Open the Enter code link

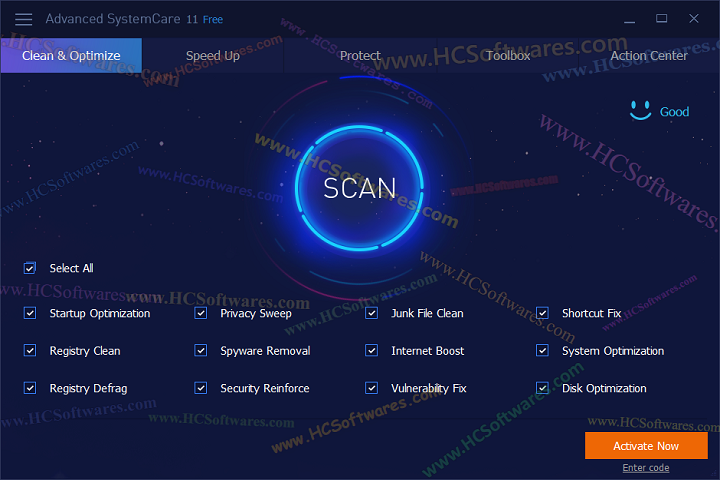(646, 468)
